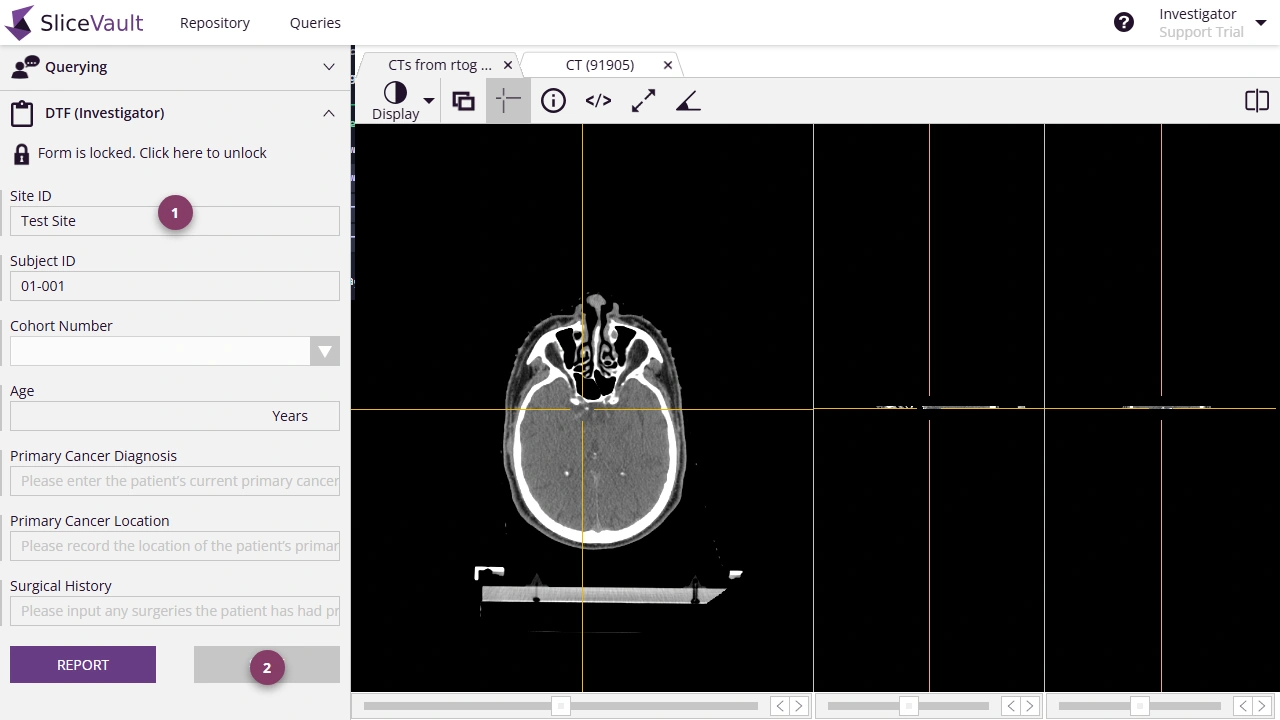1280x720 pixels.
Task: Select the zoom/pan arrows tool
Action: (643, 100)
